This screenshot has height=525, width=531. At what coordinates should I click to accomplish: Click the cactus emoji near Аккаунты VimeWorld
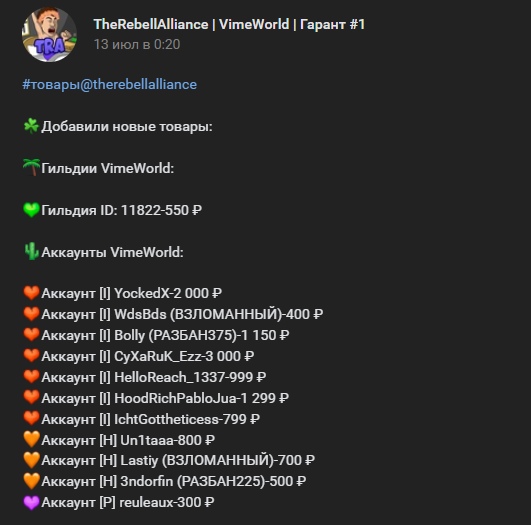(31, 252)
